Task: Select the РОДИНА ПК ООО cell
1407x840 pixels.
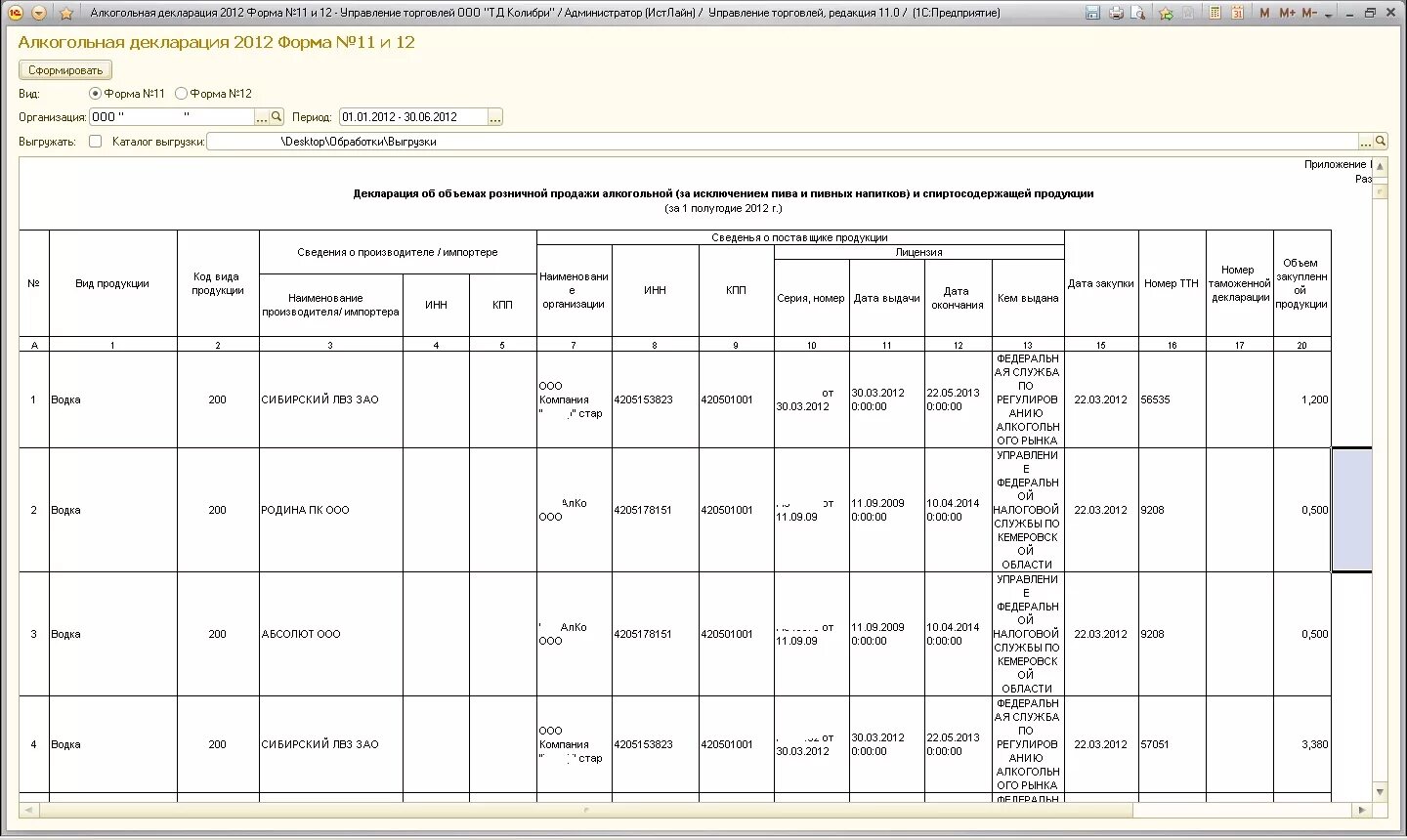Action: pos(331,510)
